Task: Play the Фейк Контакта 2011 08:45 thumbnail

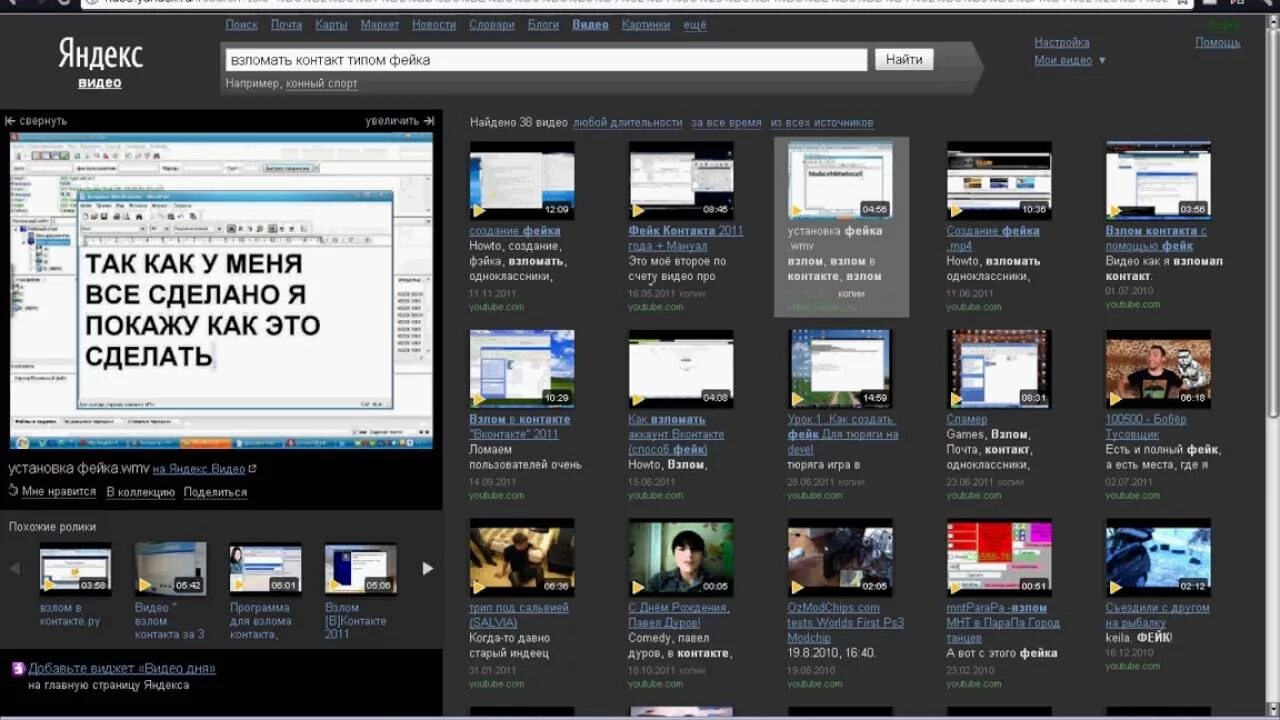Action: click(681, 181)
